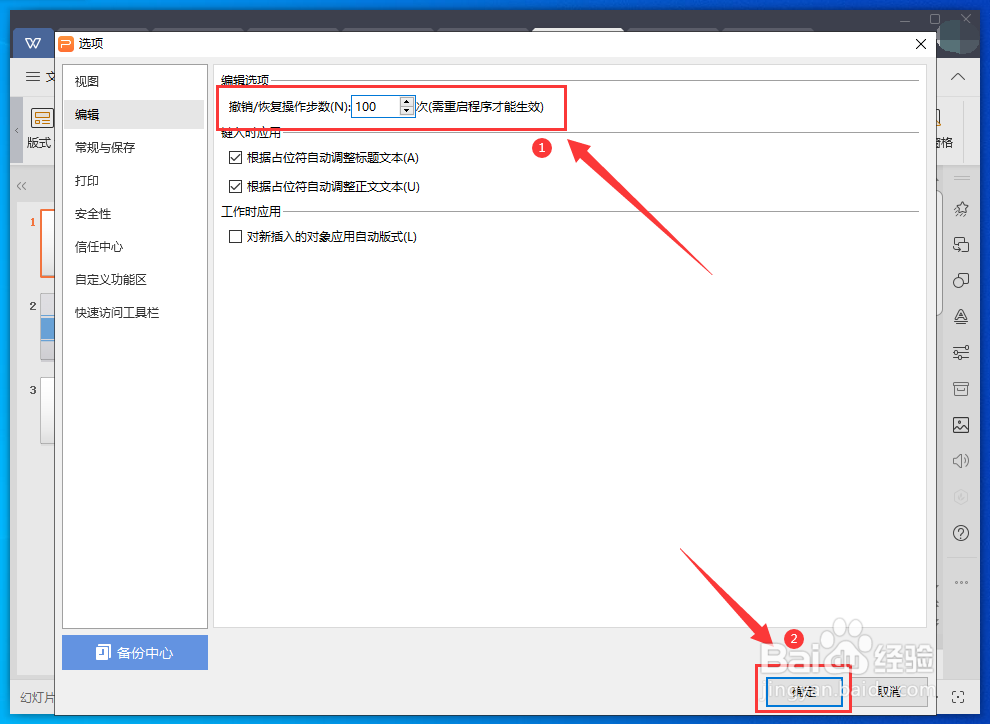
Task: Collapse the slide panel with double chevron
Action: coord(21,186)
